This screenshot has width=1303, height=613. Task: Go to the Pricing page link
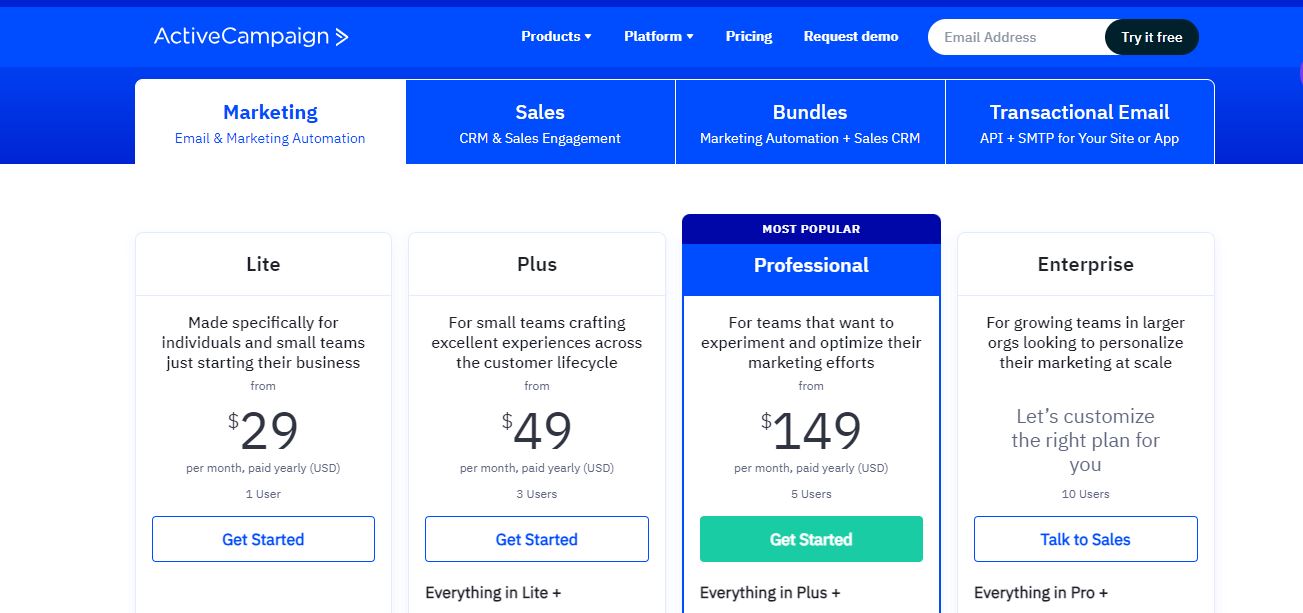[x=749, y=36]
